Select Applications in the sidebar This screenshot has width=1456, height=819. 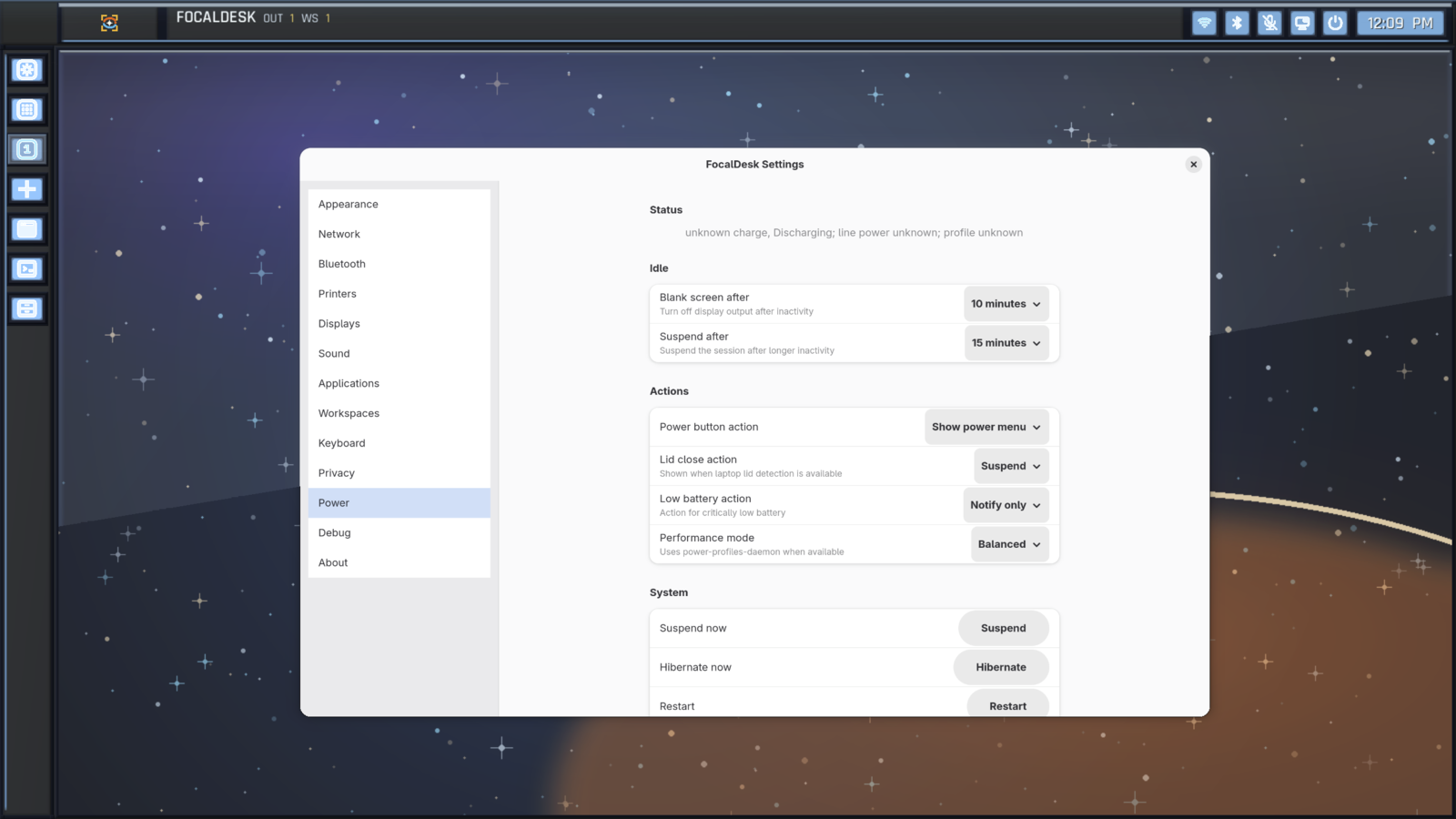point(399,383)
